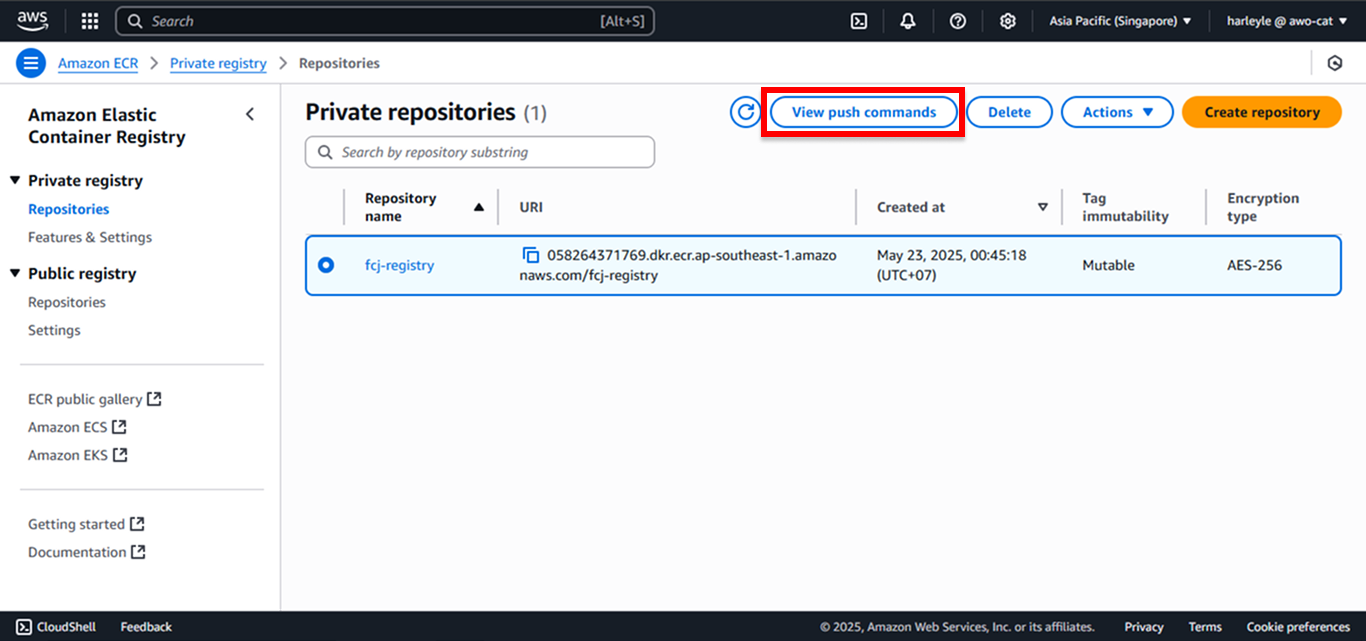Screen dimensions: 1366x641
Task: Click the Encryption type column header
Action: click(1263, 207)
